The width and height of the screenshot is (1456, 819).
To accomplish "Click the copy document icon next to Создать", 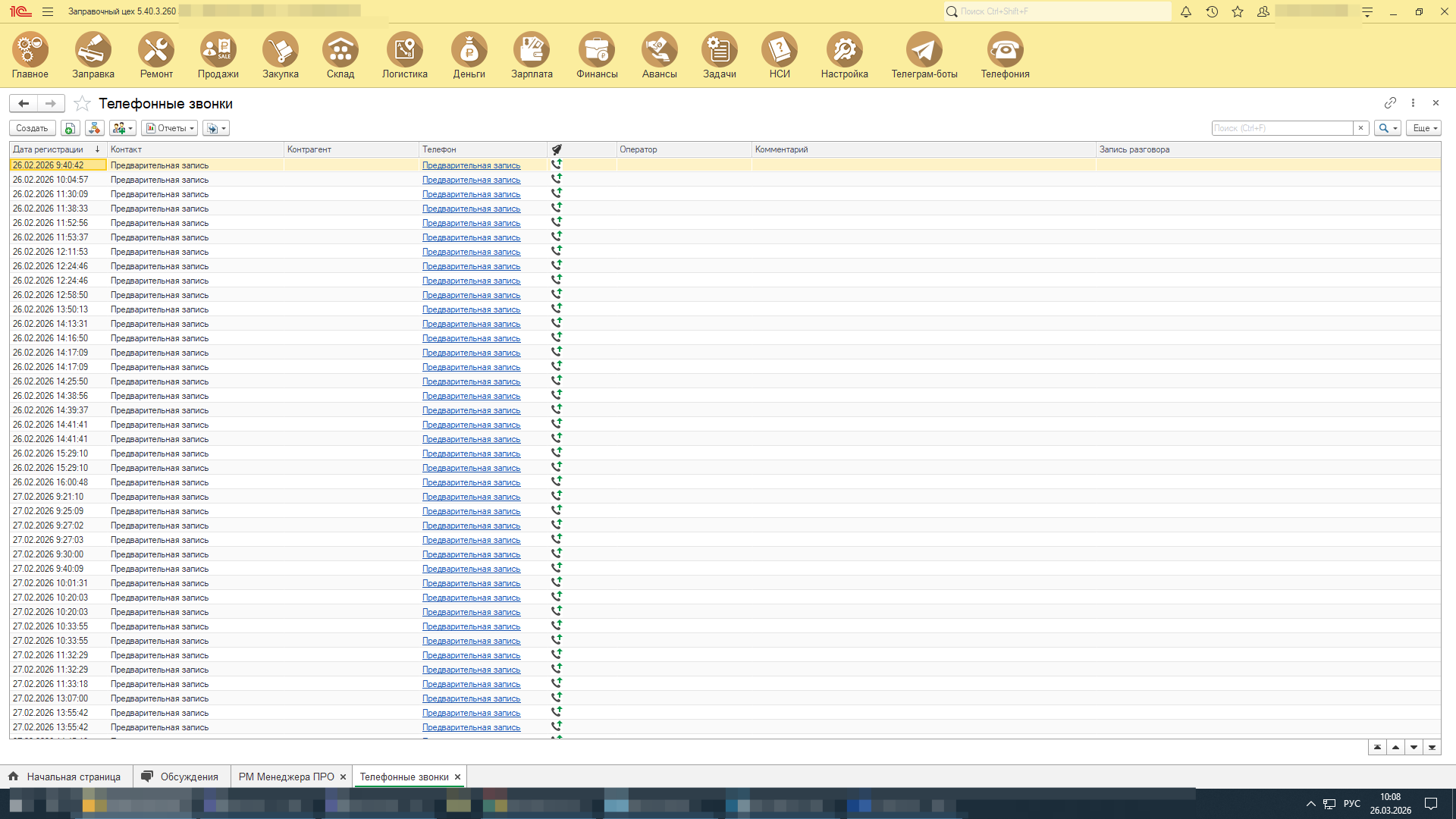I will coord(70,128).
